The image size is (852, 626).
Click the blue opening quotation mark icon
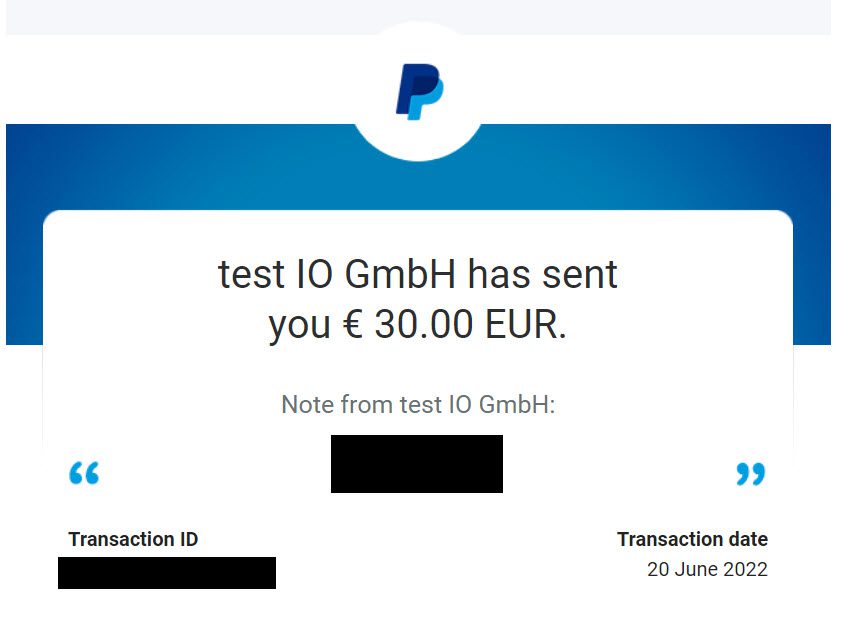pyautogui.click(x=84, y=473)
